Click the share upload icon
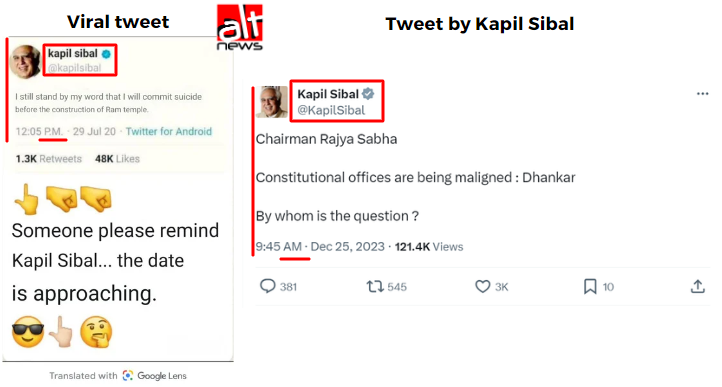Image resolution: width=722 pixels, height=387 pixels. tap(698, 286)
